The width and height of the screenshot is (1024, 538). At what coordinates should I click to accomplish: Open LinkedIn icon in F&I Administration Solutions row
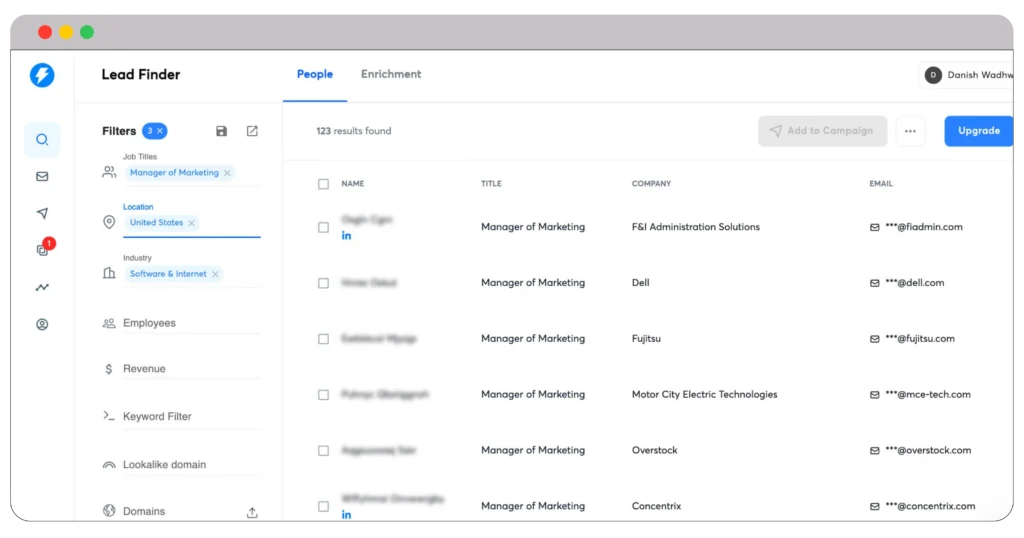(x=346, y=236)
